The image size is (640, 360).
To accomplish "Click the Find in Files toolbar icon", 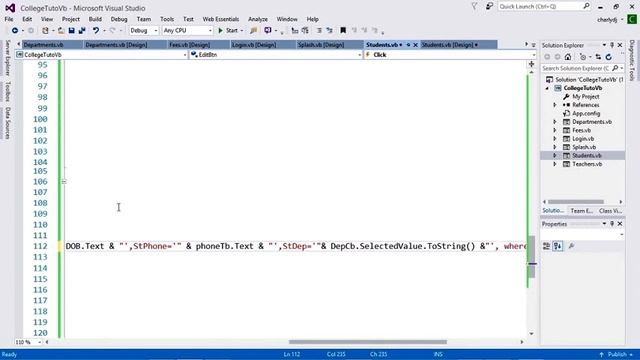I will [x=253, y=31].
